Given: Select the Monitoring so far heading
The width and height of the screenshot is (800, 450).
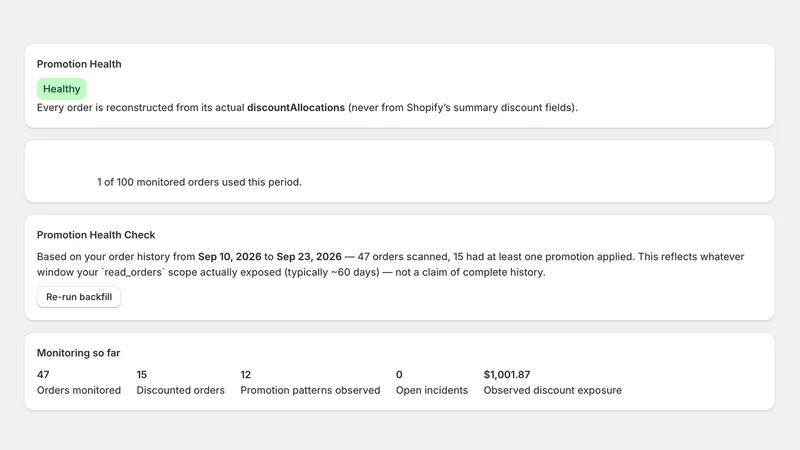Looking at the screenshot, I should pos(79,353).
